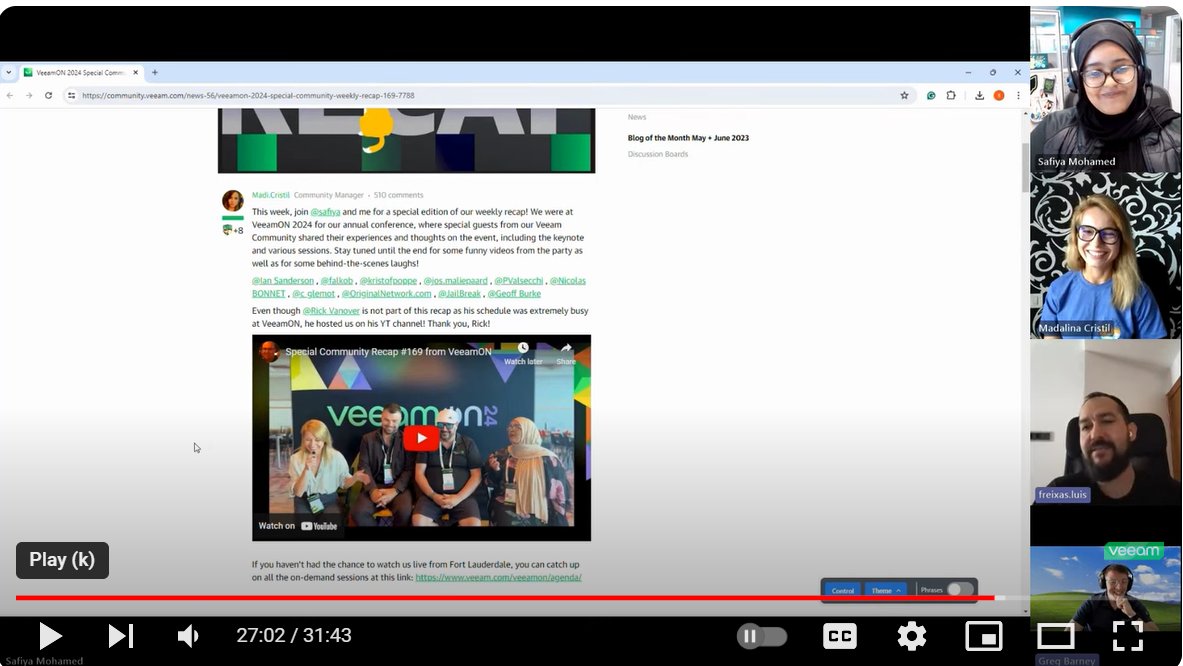Select Madalina Cristil's video tile

[1105, 256]
